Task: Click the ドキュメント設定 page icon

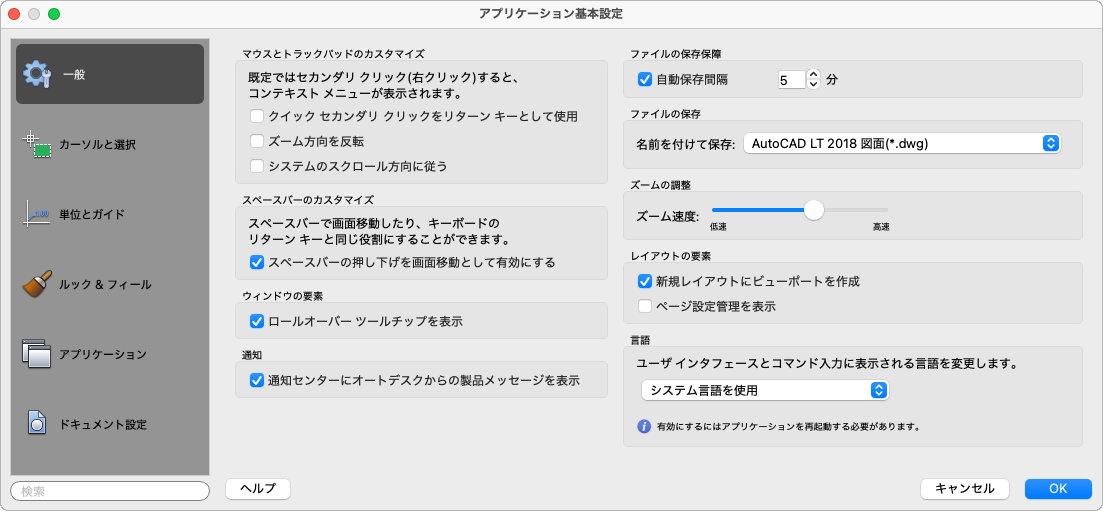Action: (x=37, y=424)
